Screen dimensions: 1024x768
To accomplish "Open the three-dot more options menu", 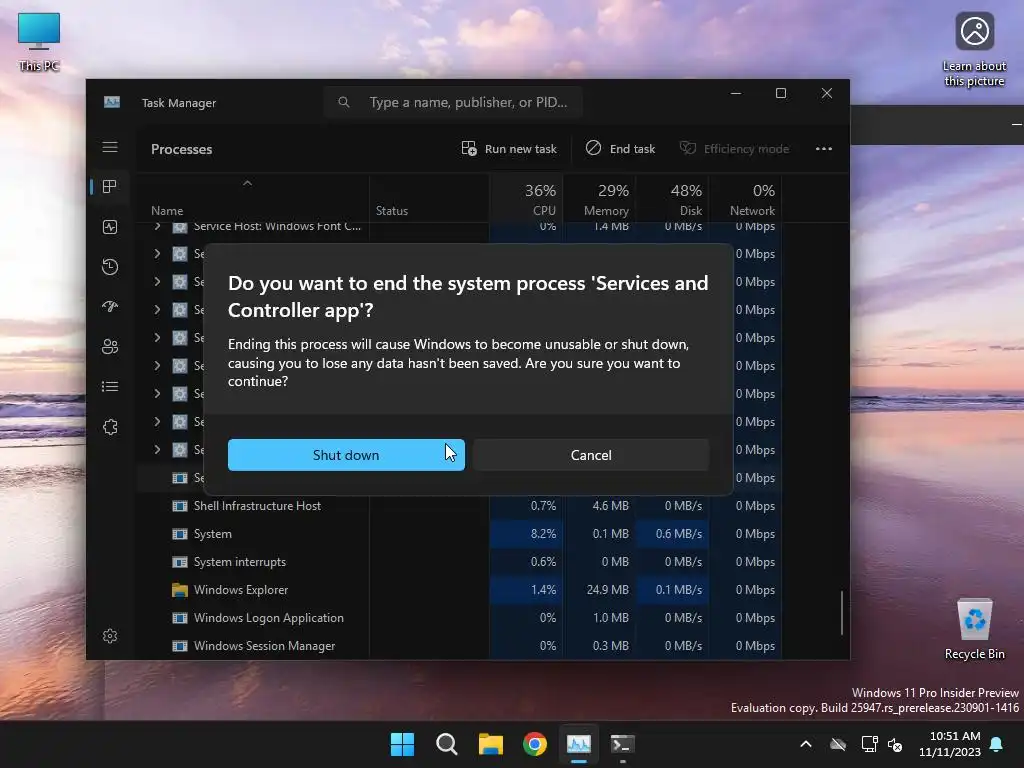I will point(824,149).
